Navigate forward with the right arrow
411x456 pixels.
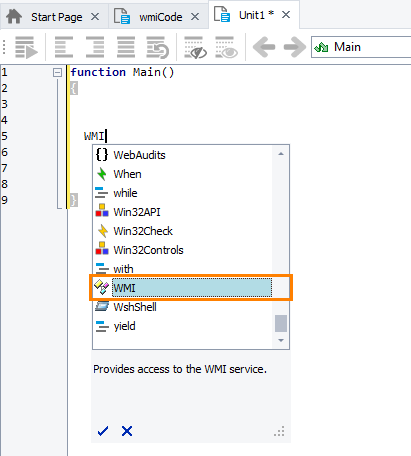click(x=295, y=47)
